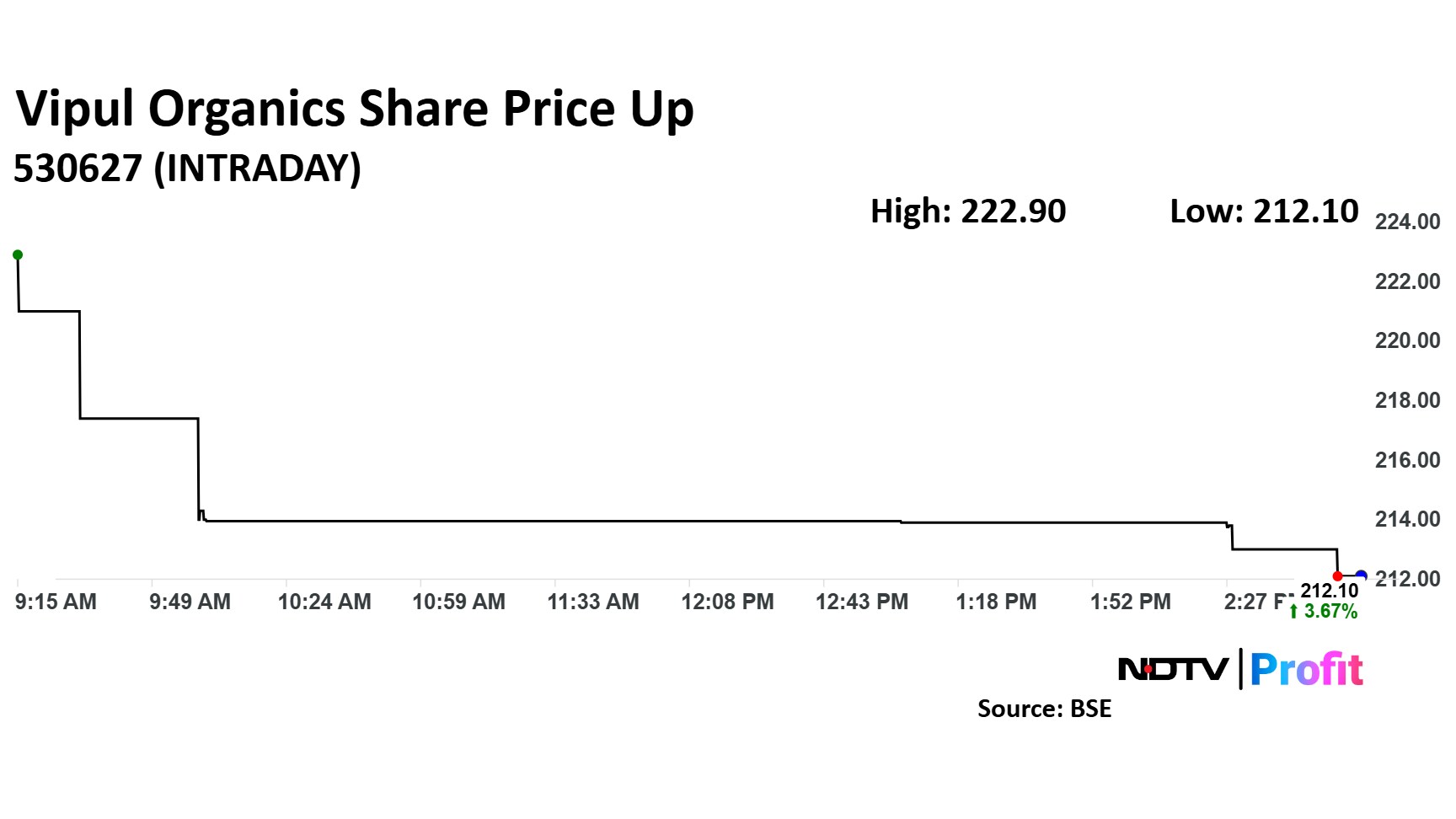Click the 224.00 price axis label
This screenshot has height=819, width=1456.
pyautogui.click(x=1407, y=222)
